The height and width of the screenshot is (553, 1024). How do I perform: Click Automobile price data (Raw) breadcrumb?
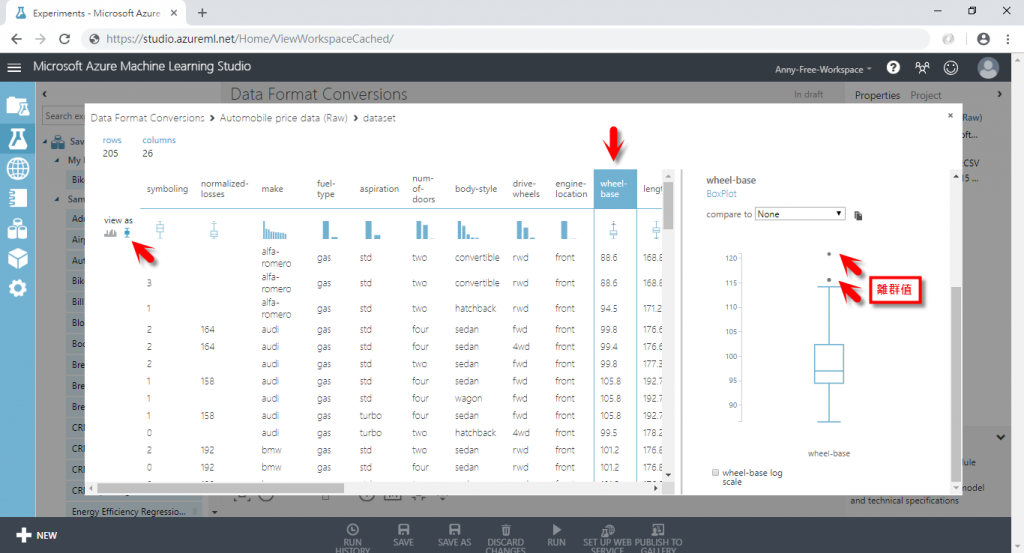click(x=283, y=118)
